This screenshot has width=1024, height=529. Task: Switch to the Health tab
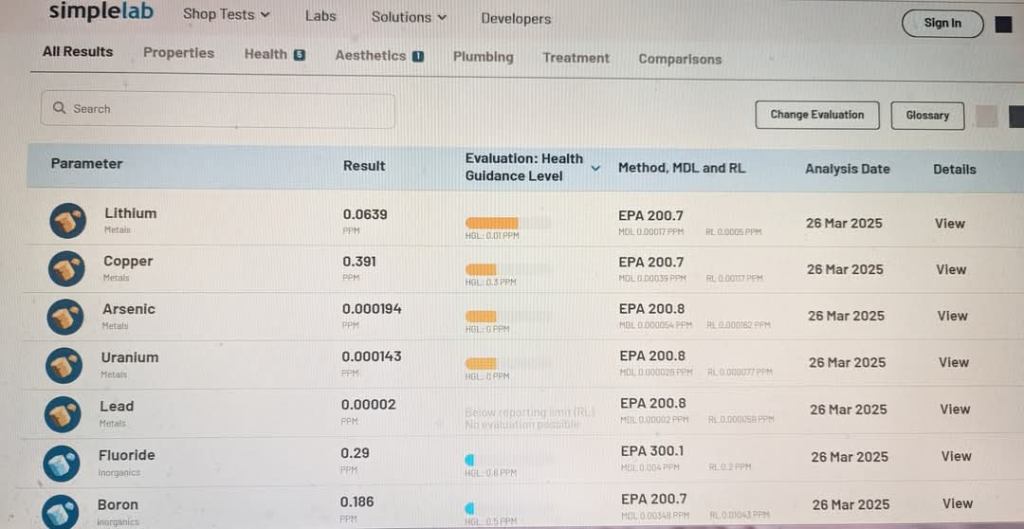point(274,54)
